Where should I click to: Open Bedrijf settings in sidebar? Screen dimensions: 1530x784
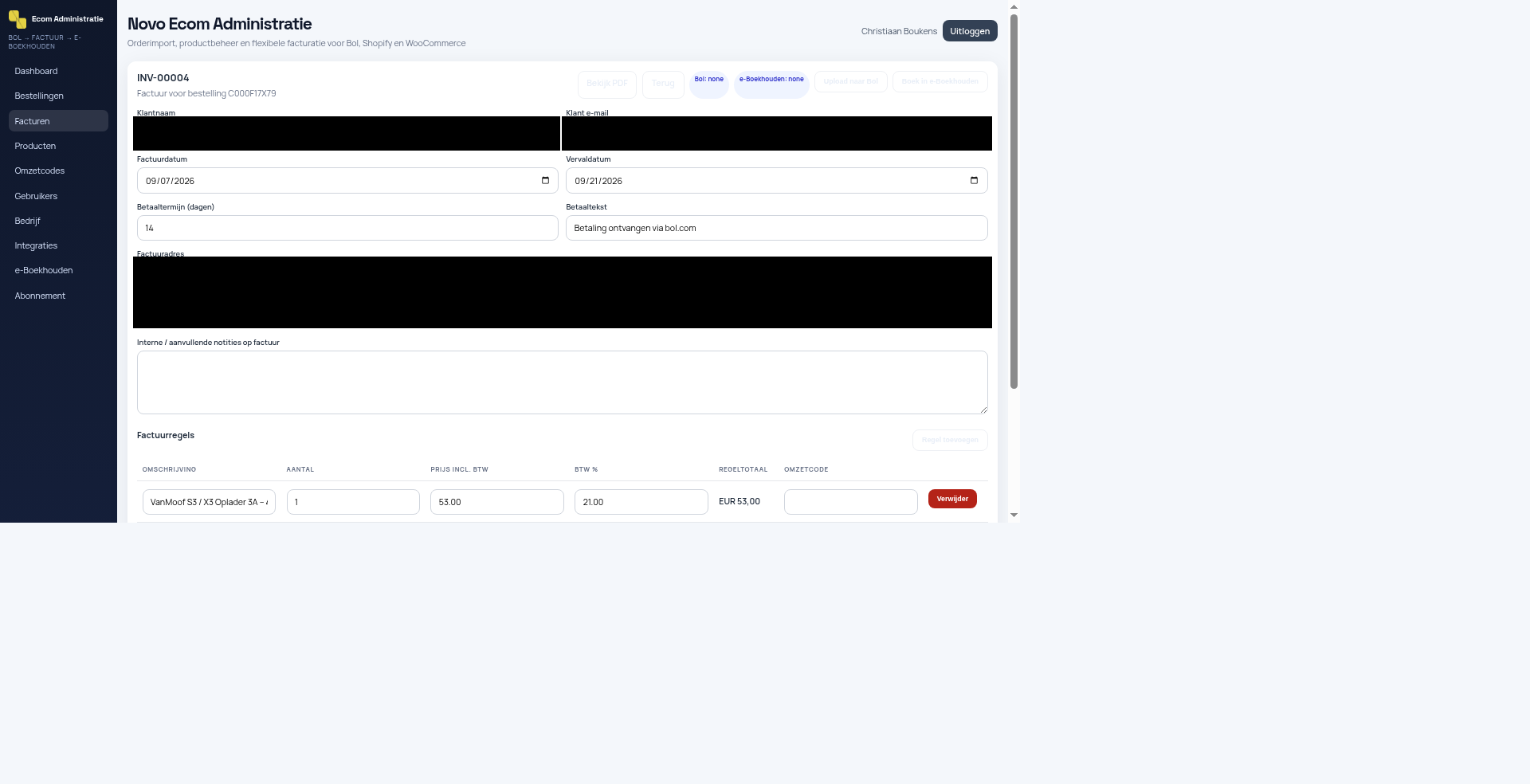tap(58, 221)
